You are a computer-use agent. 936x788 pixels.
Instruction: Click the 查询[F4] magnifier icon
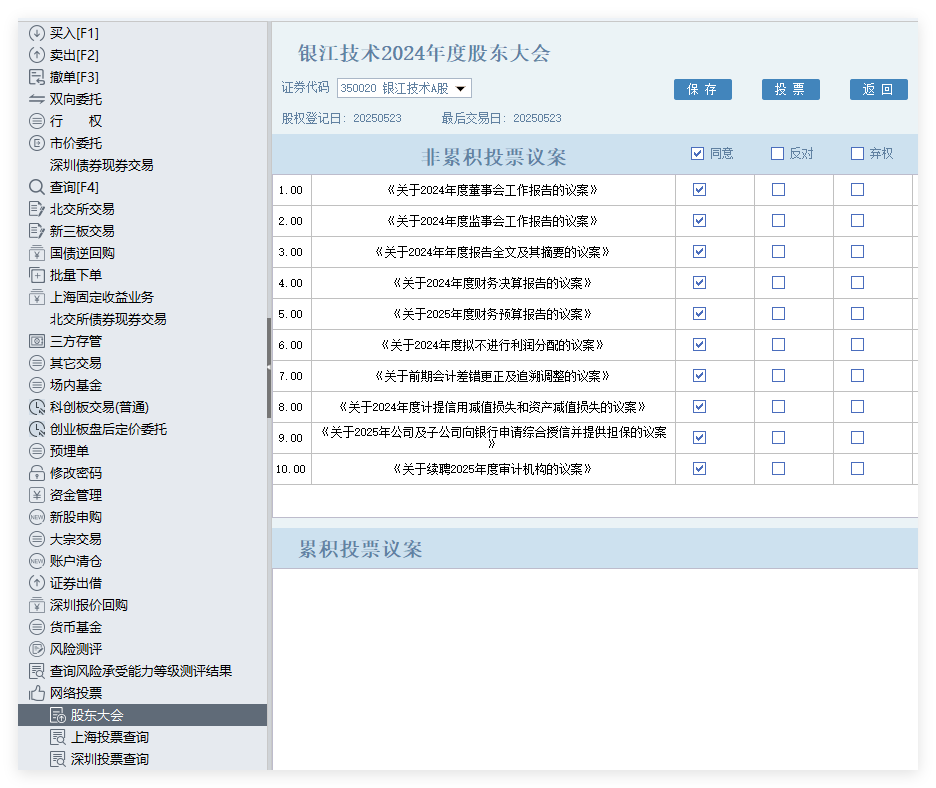pyautogui.click(x=37, y=187)
